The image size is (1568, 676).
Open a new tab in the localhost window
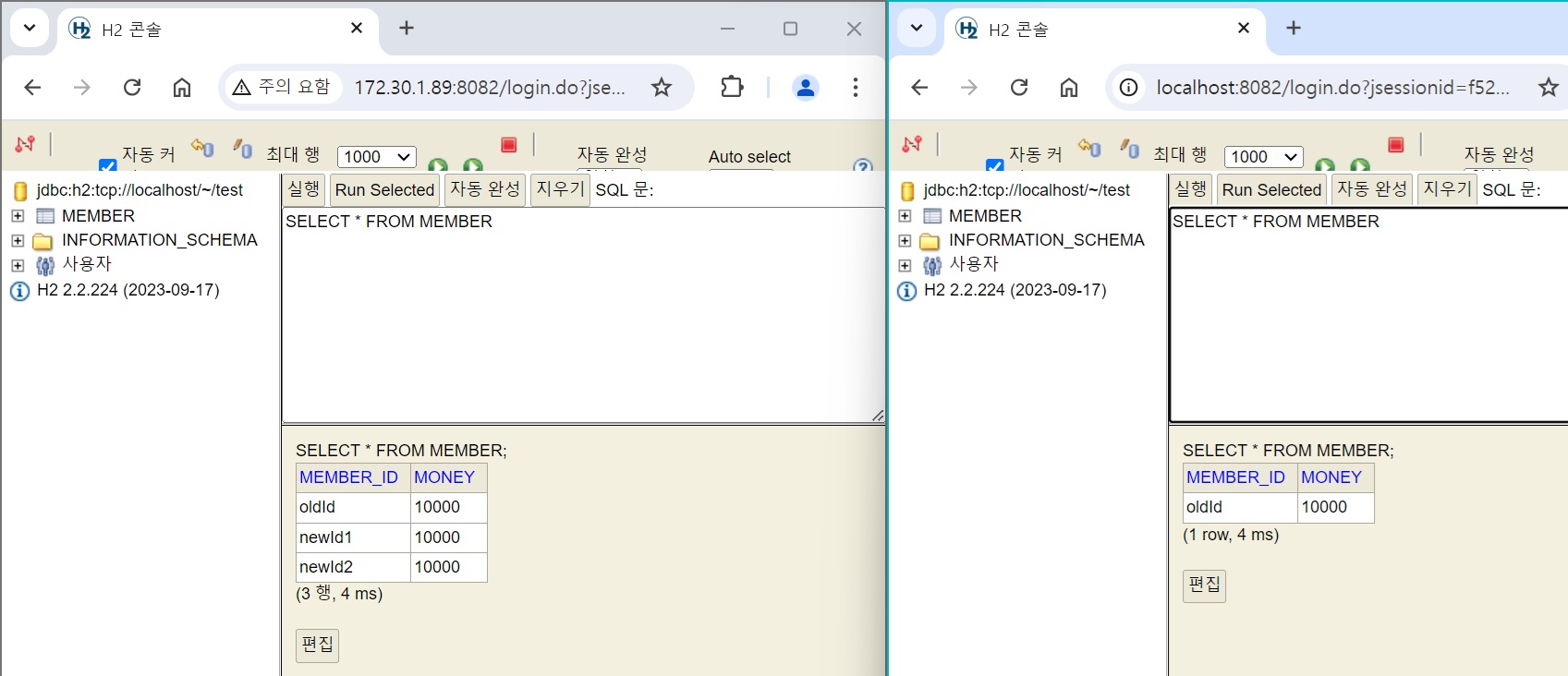(x=1294, y=28)
